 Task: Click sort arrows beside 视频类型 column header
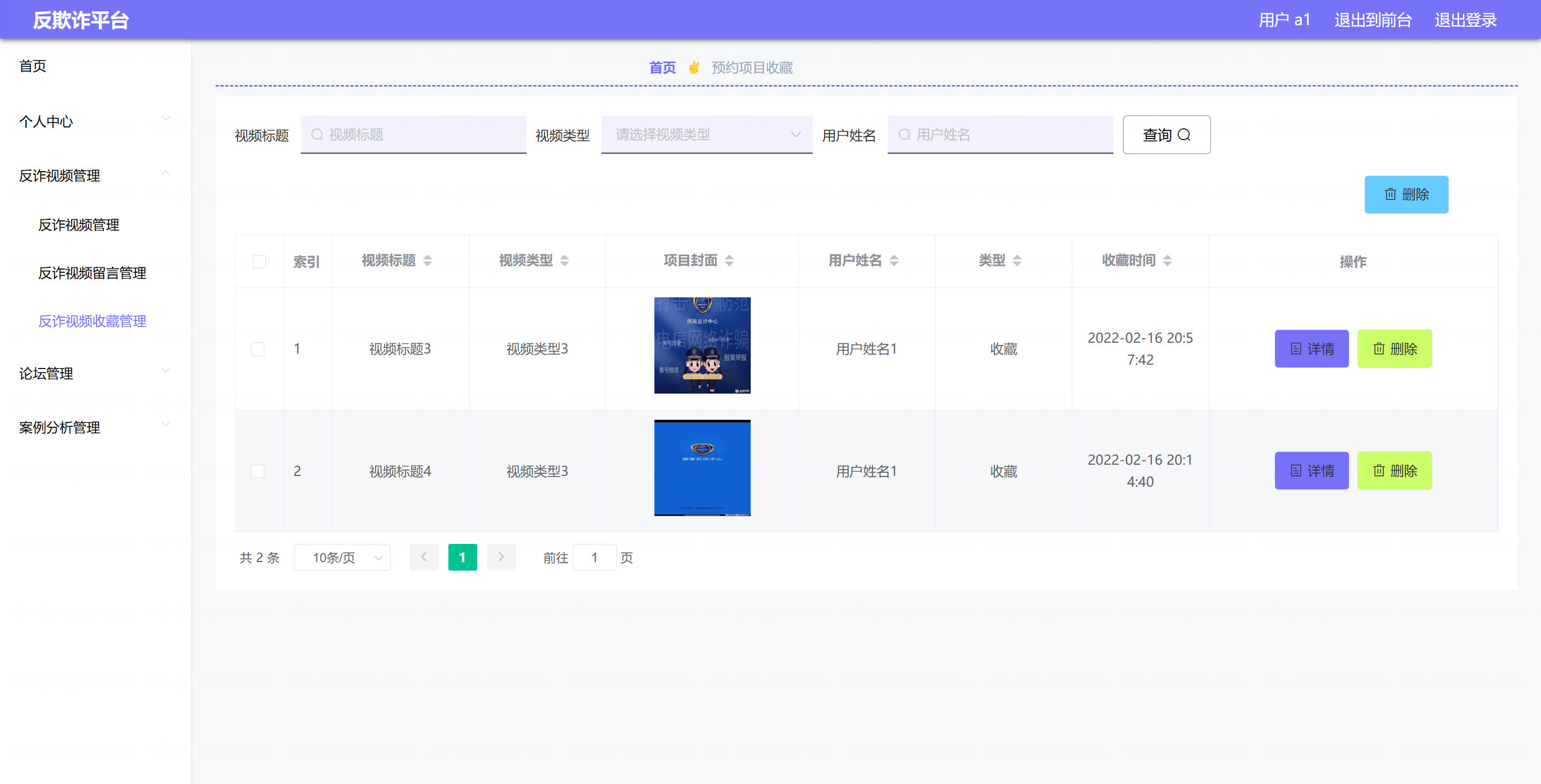564,261
